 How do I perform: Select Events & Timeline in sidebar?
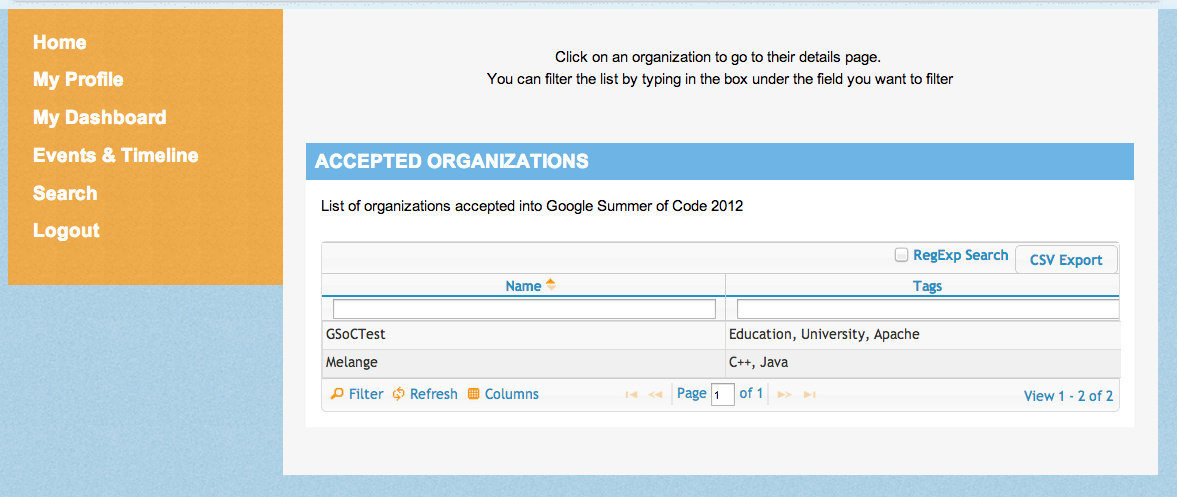click(x=116, y=155)
